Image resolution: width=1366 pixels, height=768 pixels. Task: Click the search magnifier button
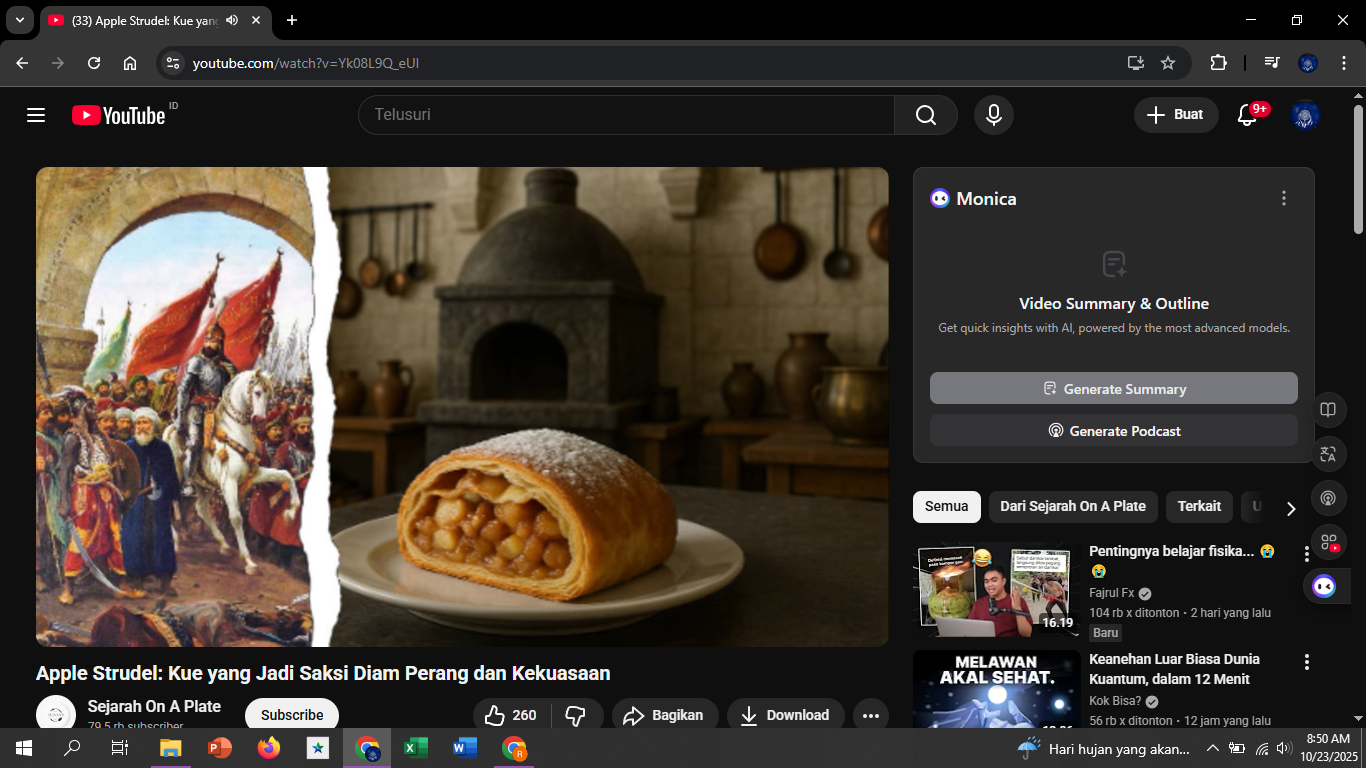[x=926, y=115]
